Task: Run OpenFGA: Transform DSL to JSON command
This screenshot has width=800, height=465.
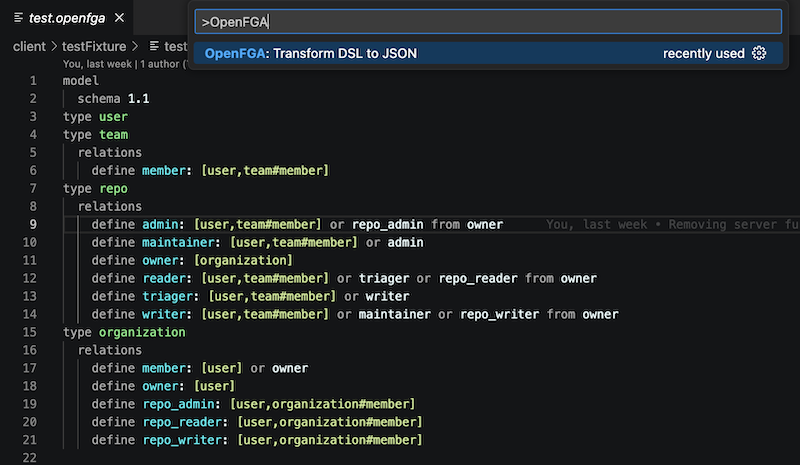Action: pyautogui.click(x=488, y=53)
